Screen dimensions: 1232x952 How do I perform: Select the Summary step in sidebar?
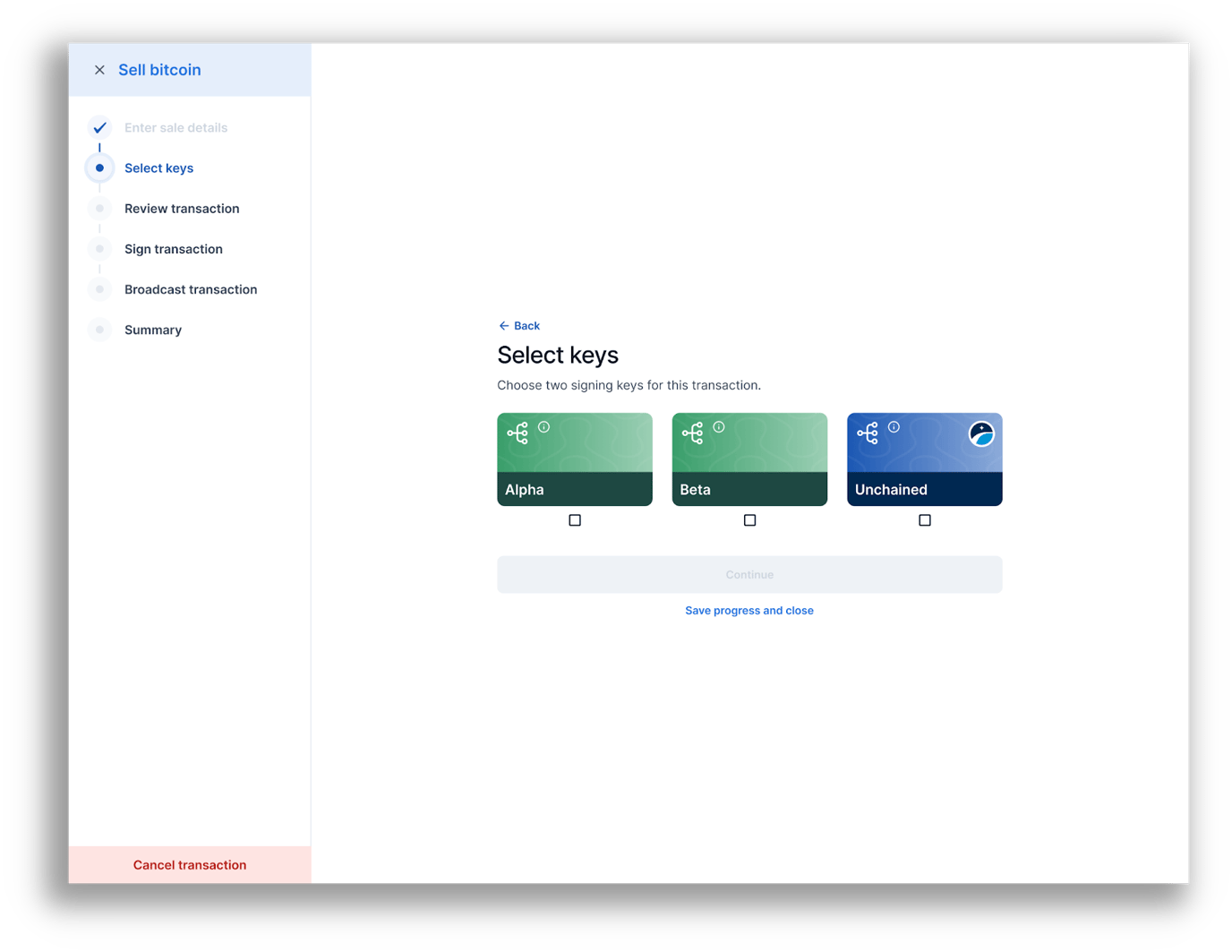153,330
